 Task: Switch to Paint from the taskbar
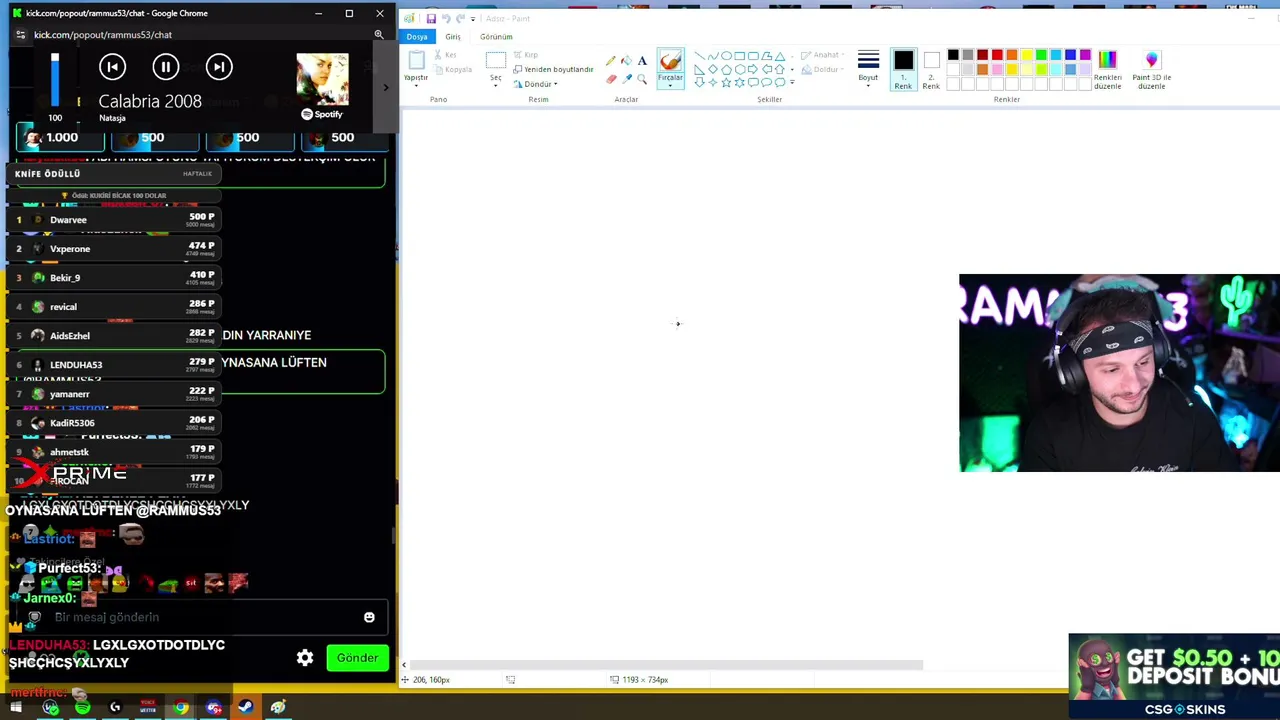pyautogui.click(x=278, y=708)
